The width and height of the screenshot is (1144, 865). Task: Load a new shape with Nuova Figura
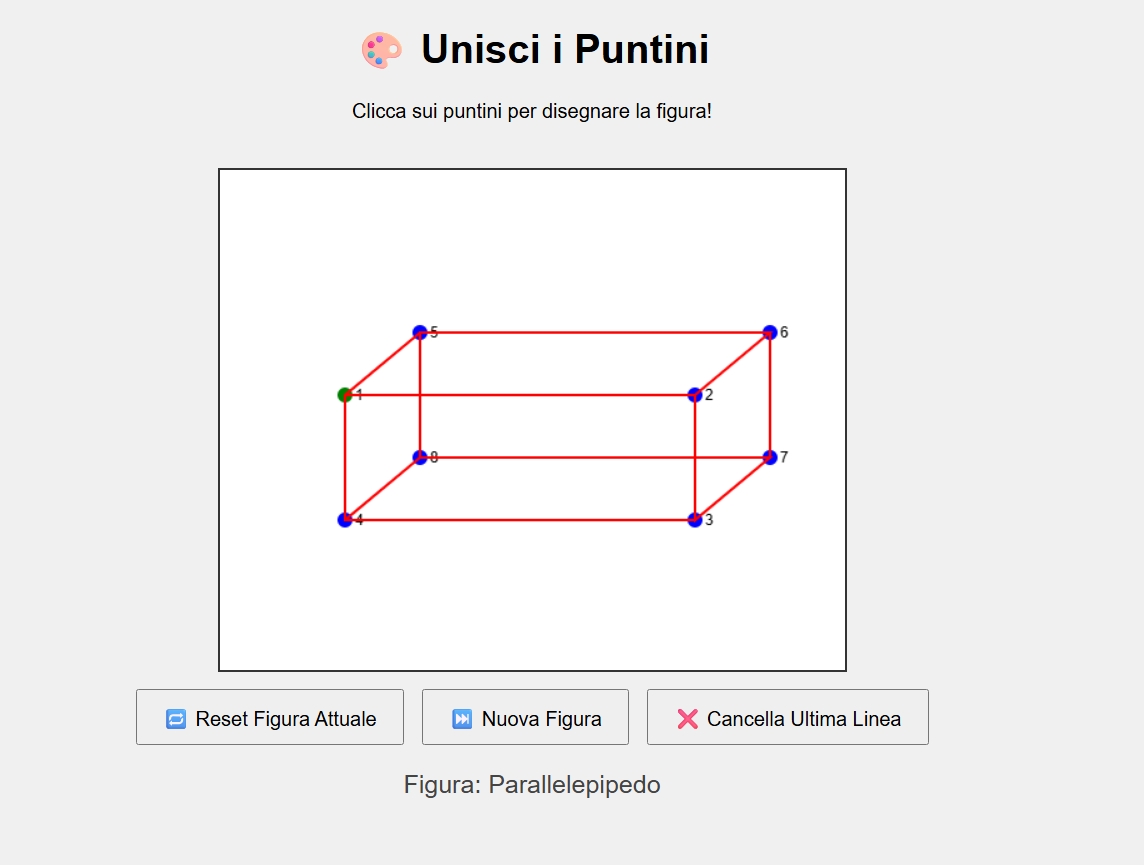(525, 718)
